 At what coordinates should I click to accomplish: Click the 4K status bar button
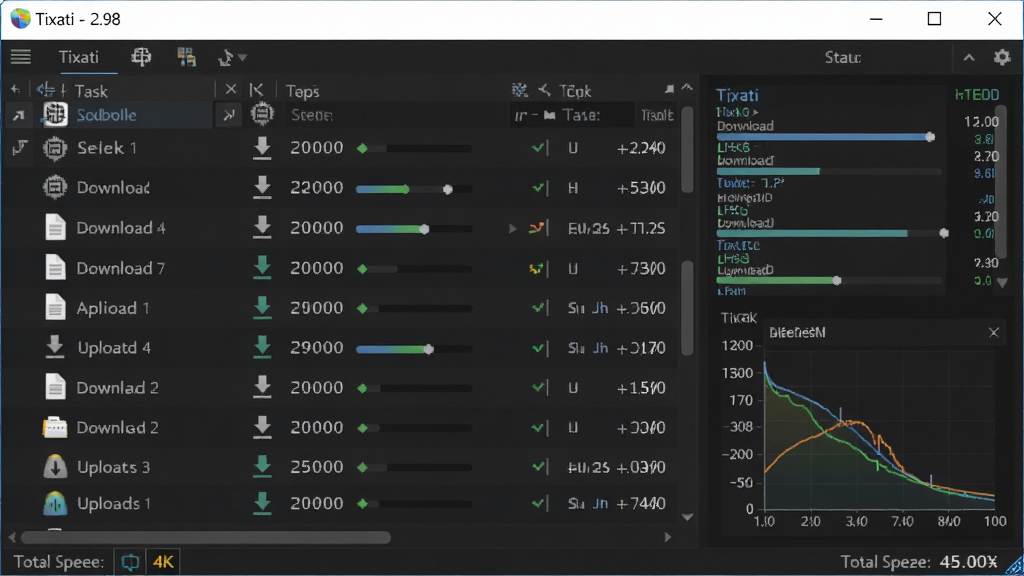[x=163, y=562]
